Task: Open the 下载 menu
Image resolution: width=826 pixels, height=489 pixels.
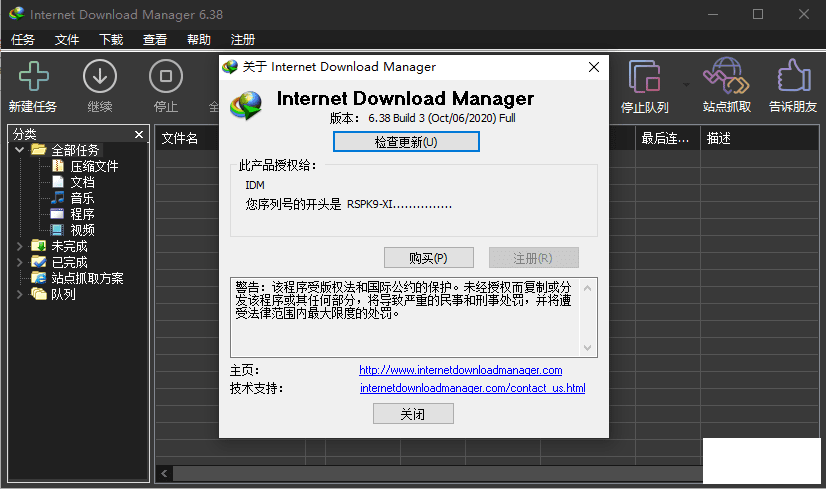Action: click(x=111, y=40)
